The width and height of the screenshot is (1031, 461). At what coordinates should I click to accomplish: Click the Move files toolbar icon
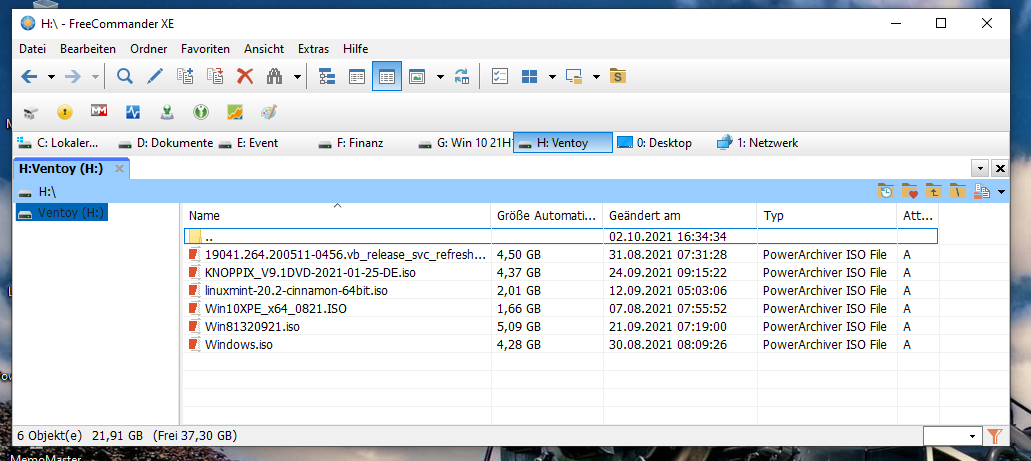tap(215, 76)
